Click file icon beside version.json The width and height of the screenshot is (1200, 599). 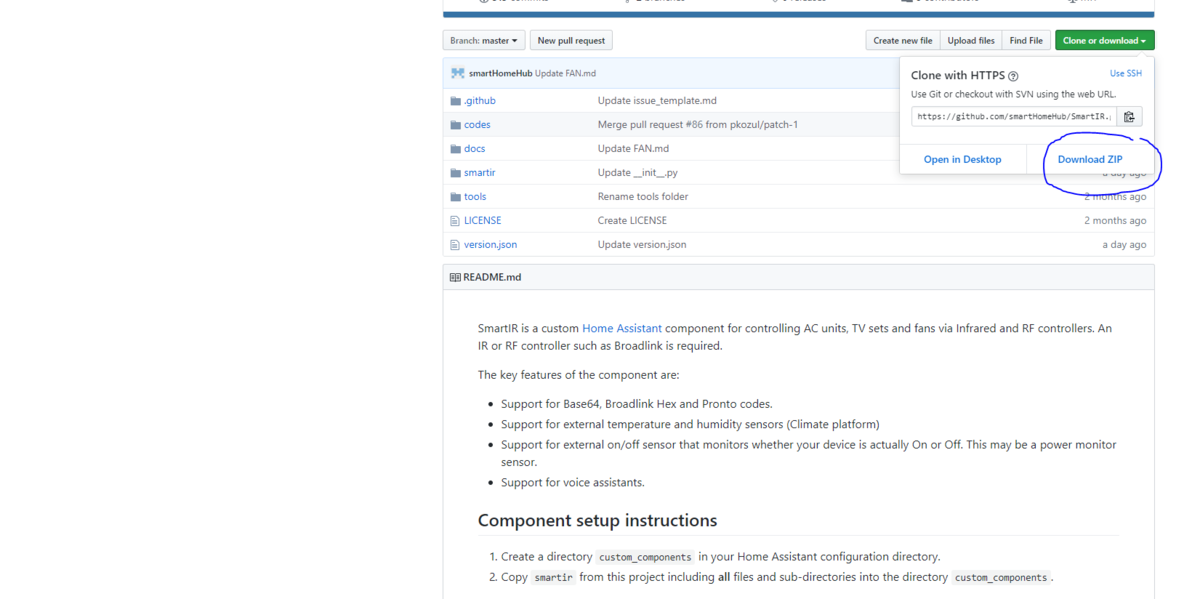coord(455,245)
